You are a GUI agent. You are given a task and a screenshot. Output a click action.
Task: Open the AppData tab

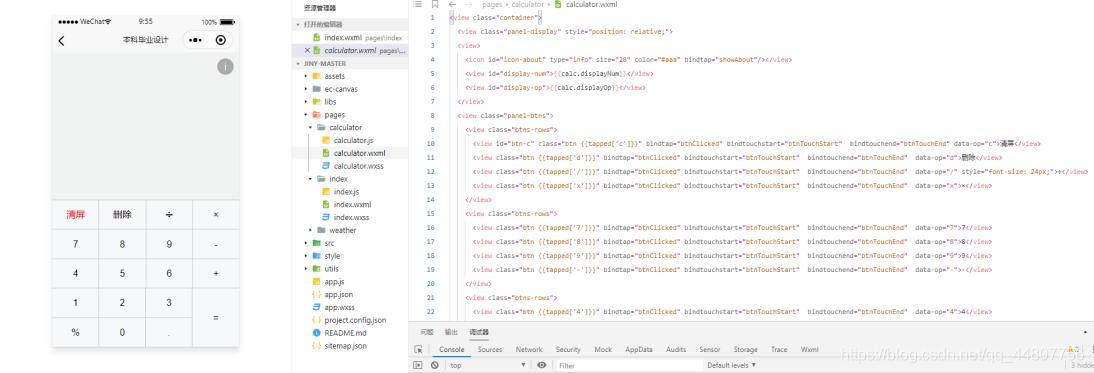tap(639, 349)
